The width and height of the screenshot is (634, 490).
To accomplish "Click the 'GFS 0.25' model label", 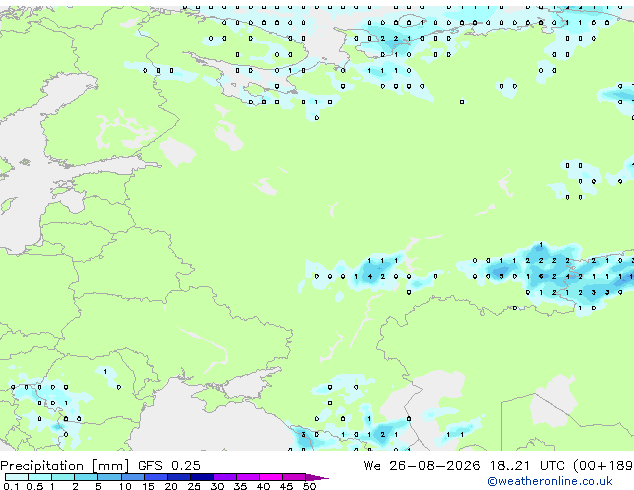I will pyautogui.click(x=169, y=465).
